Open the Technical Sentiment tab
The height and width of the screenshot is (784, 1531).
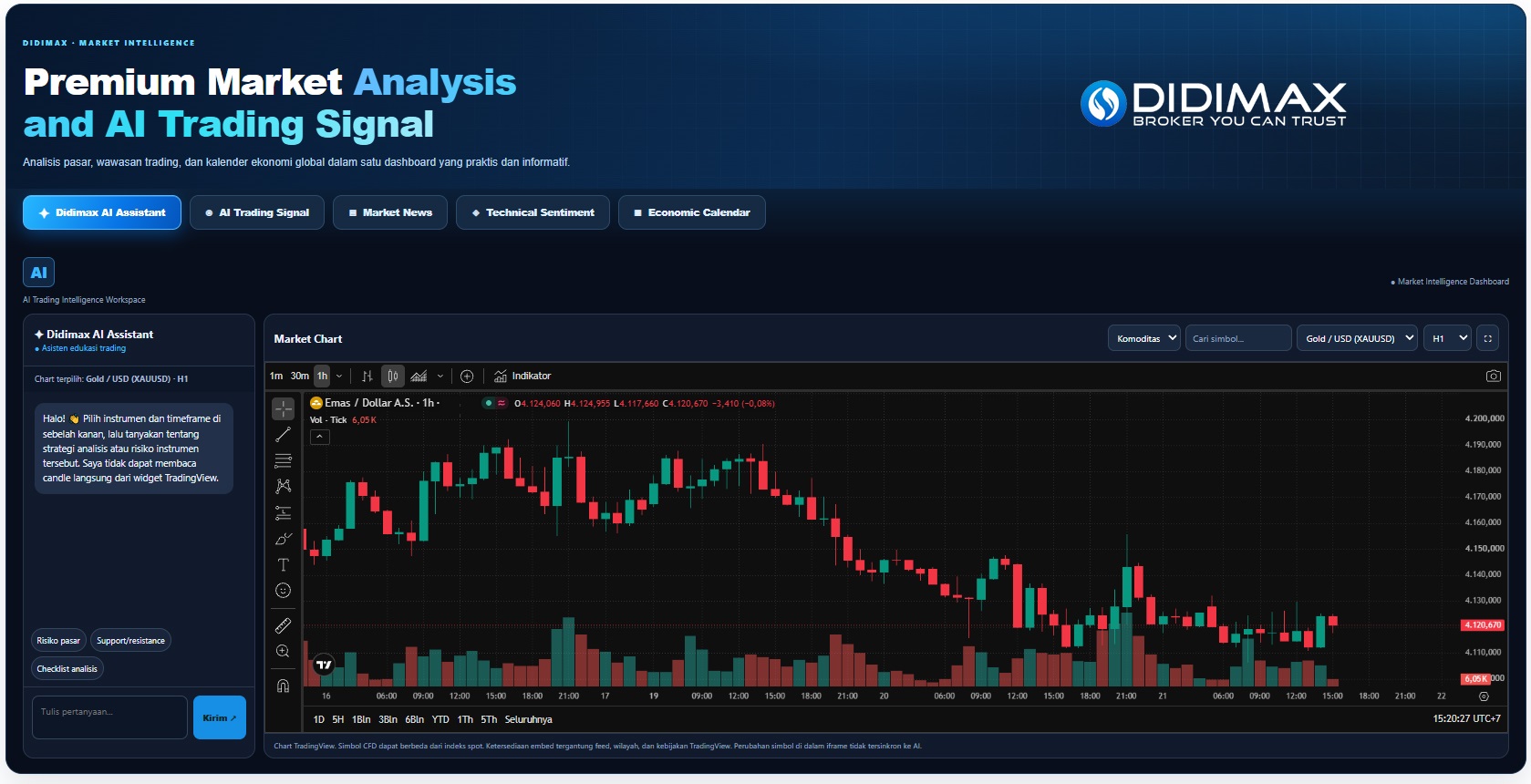click(x=533, y=212)
